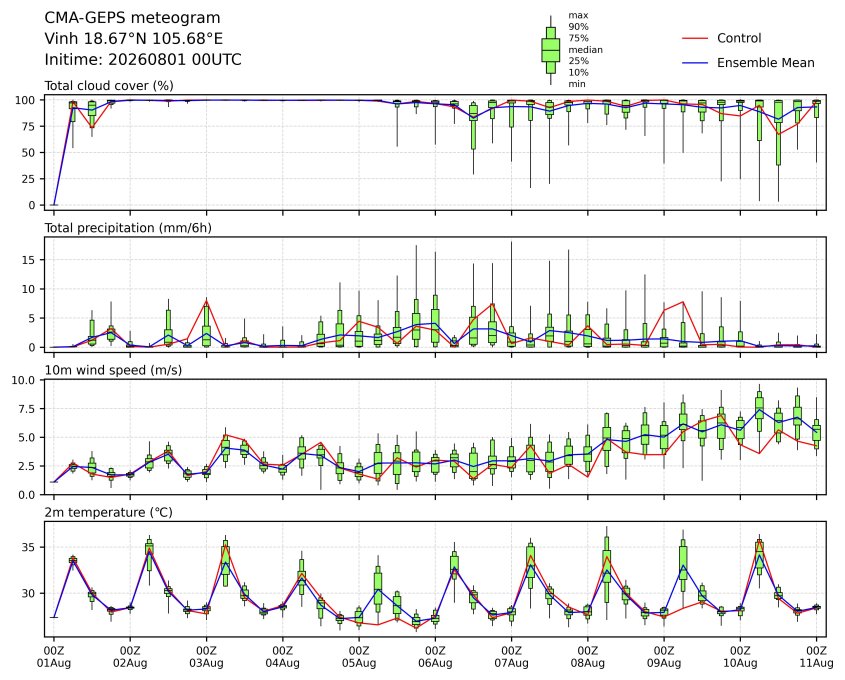Select the Control legend label

739,38
